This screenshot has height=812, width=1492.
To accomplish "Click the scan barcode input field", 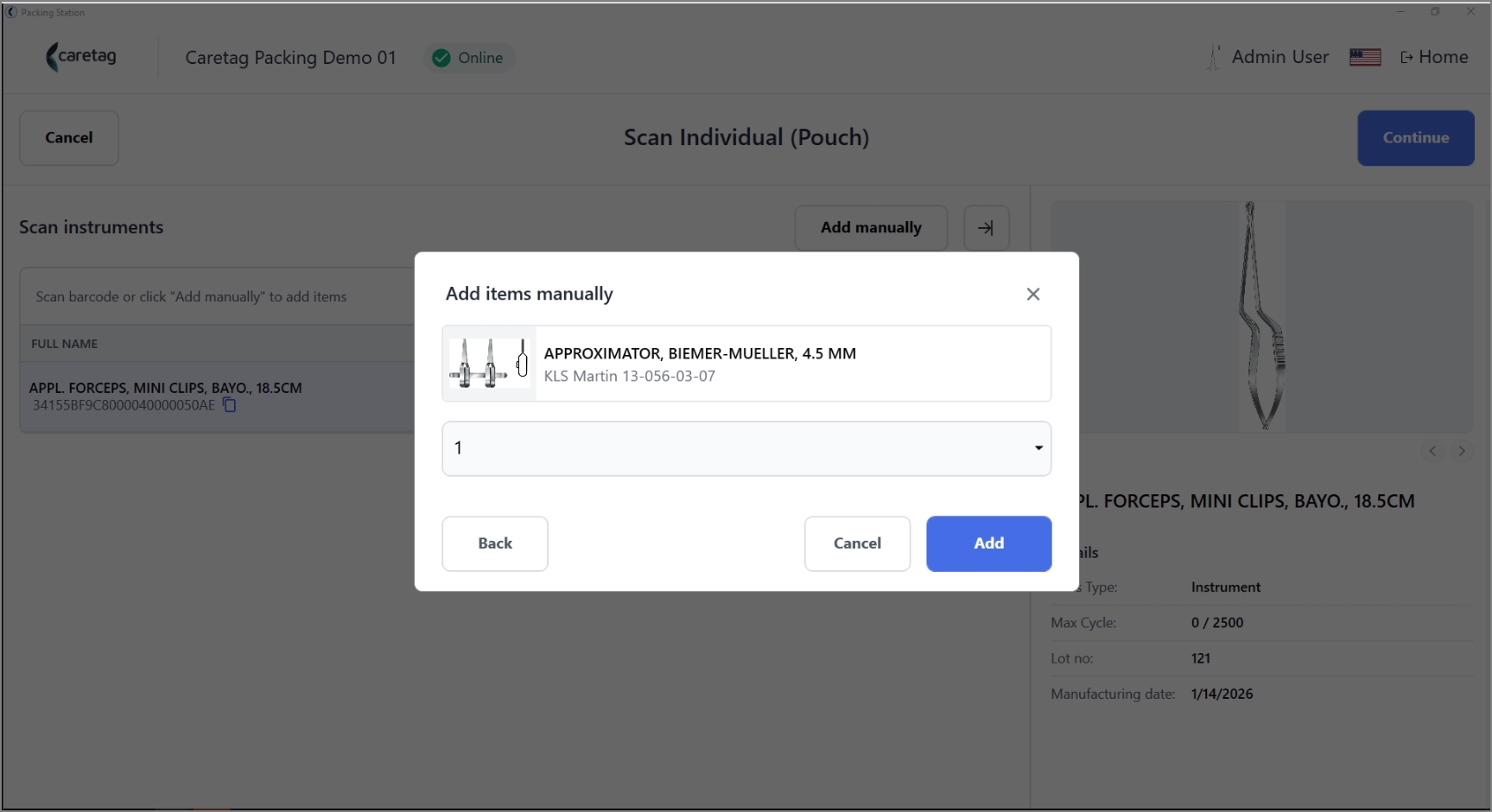I will pos(218,296).
